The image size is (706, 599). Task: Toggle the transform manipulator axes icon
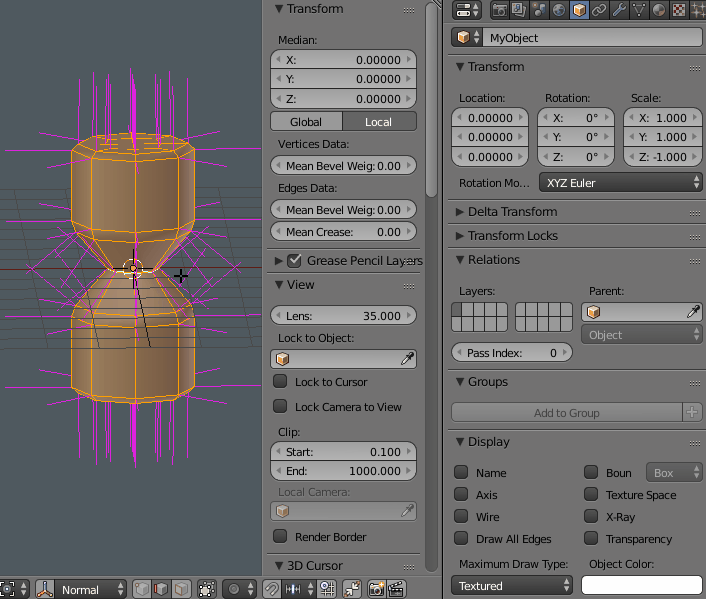click(x=45, y=589)
